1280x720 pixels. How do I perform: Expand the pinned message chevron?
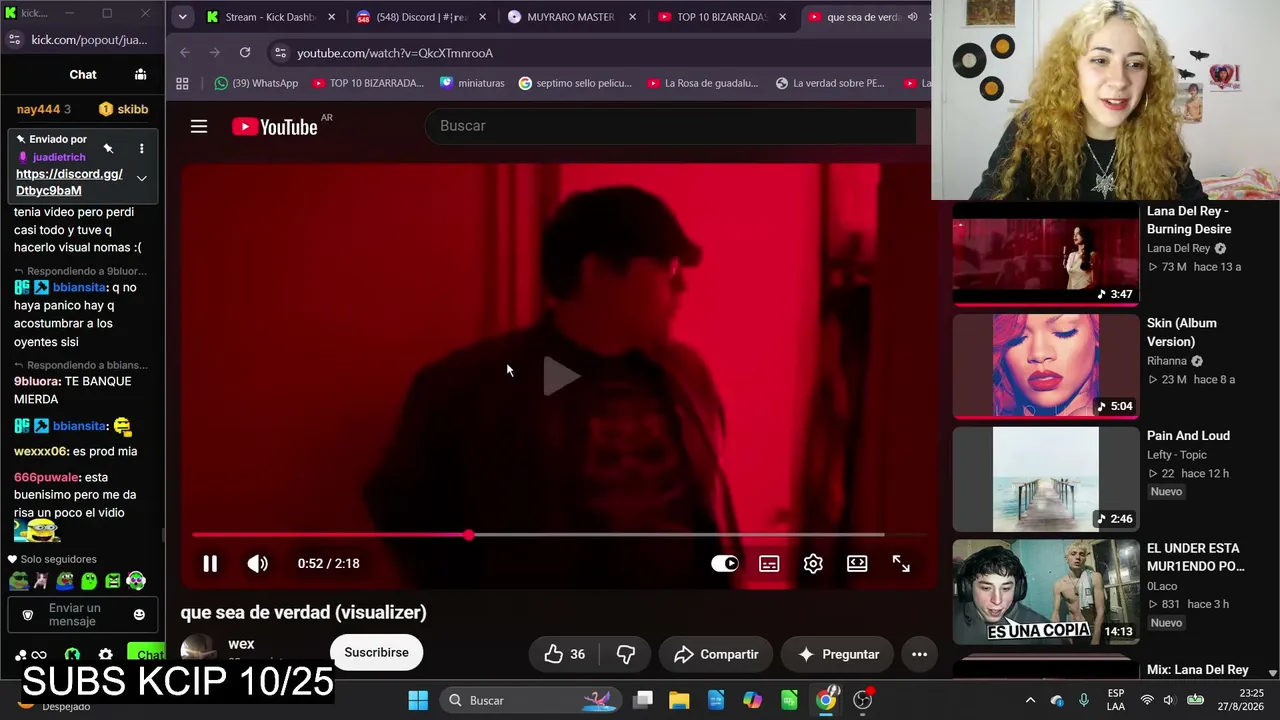(x=141, y=178)
